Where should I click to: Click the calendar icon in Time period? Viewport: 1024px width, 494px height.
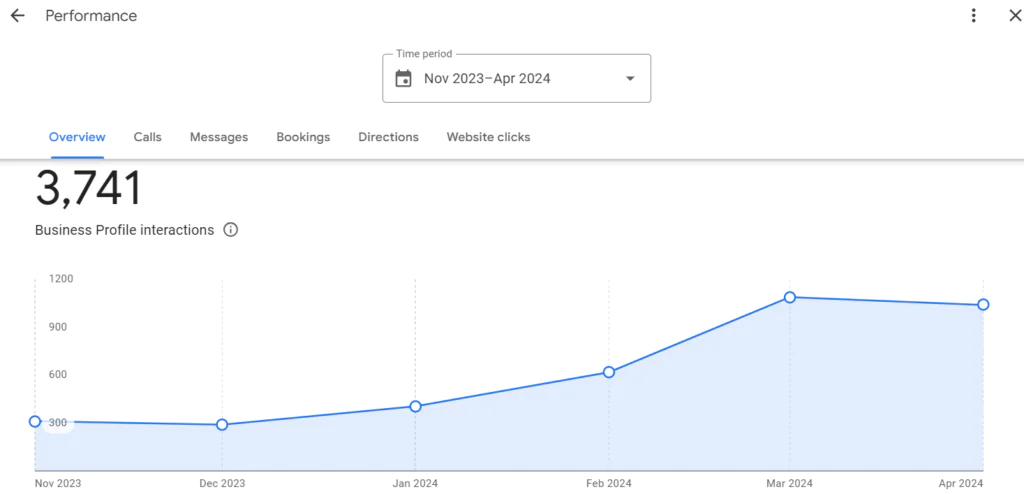click(403, 79)
